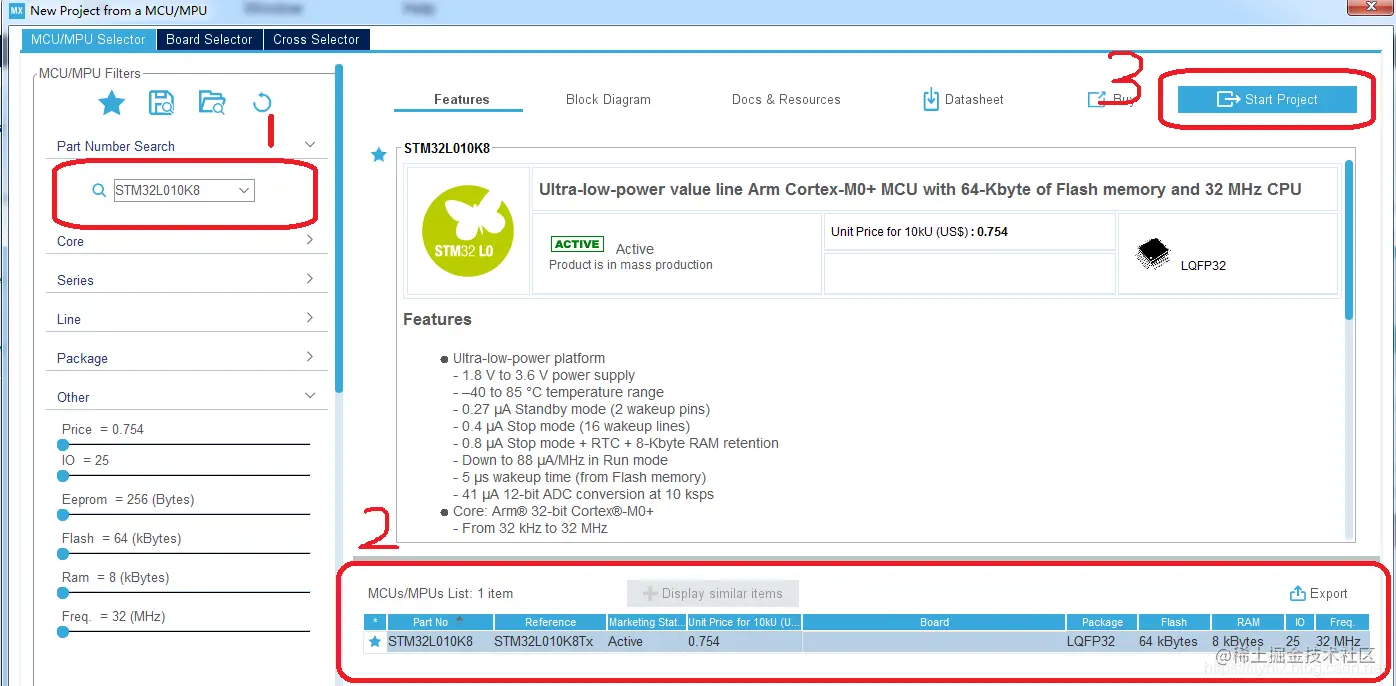Click the search magnifier in Part Number Search
Screen dimensions: 1396x686
pos(98,190)
